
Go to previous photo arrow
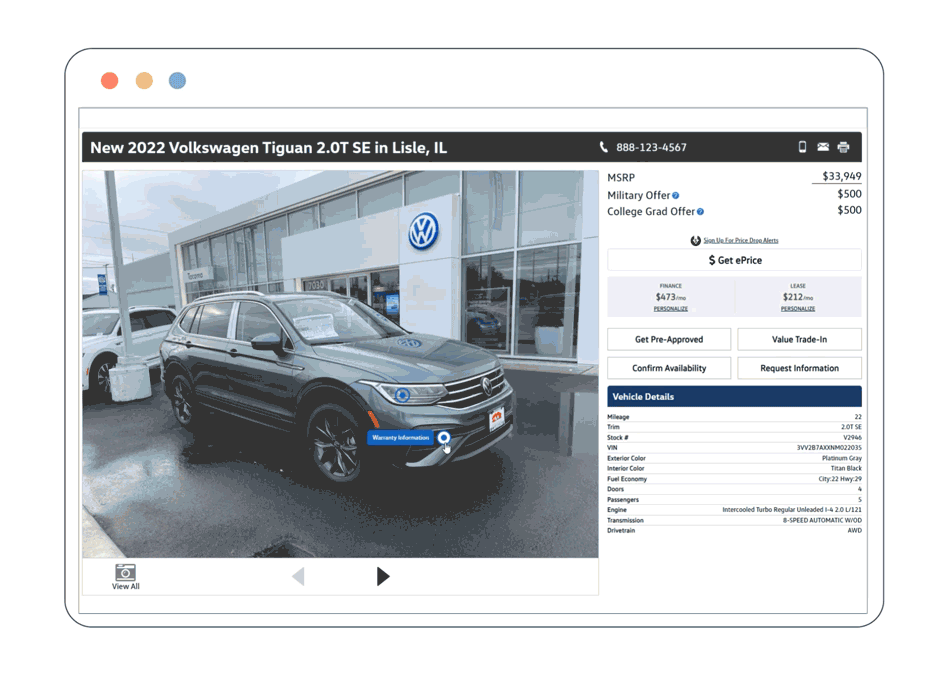[299, 576]
